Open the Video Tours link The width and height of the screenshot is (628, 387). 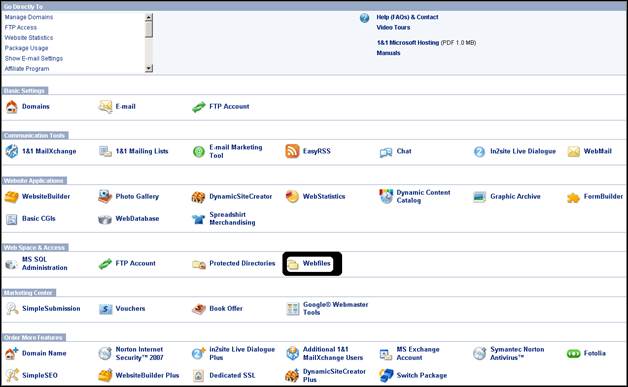[393, 28]
